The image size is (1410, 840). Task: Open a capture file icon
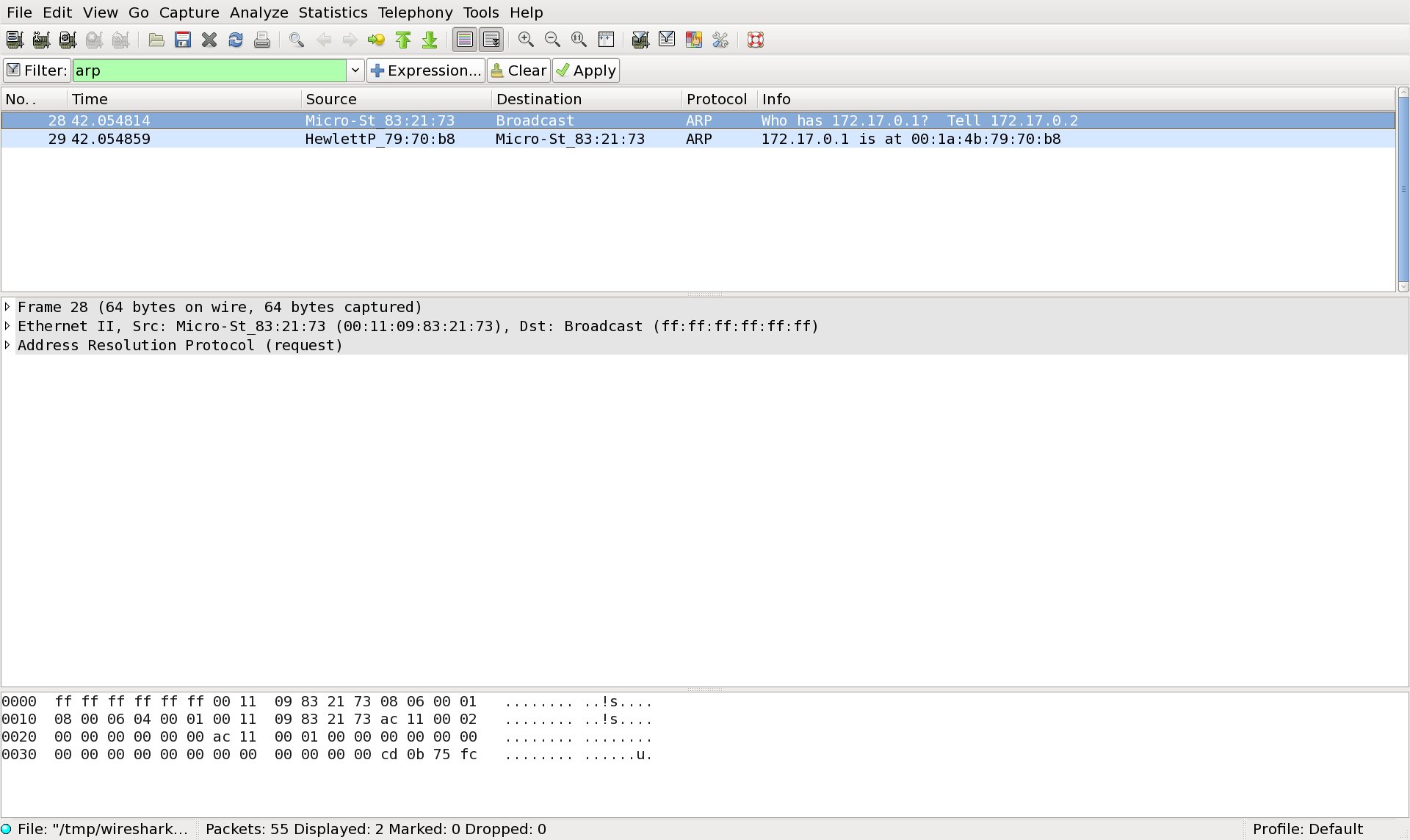point(156,40)
